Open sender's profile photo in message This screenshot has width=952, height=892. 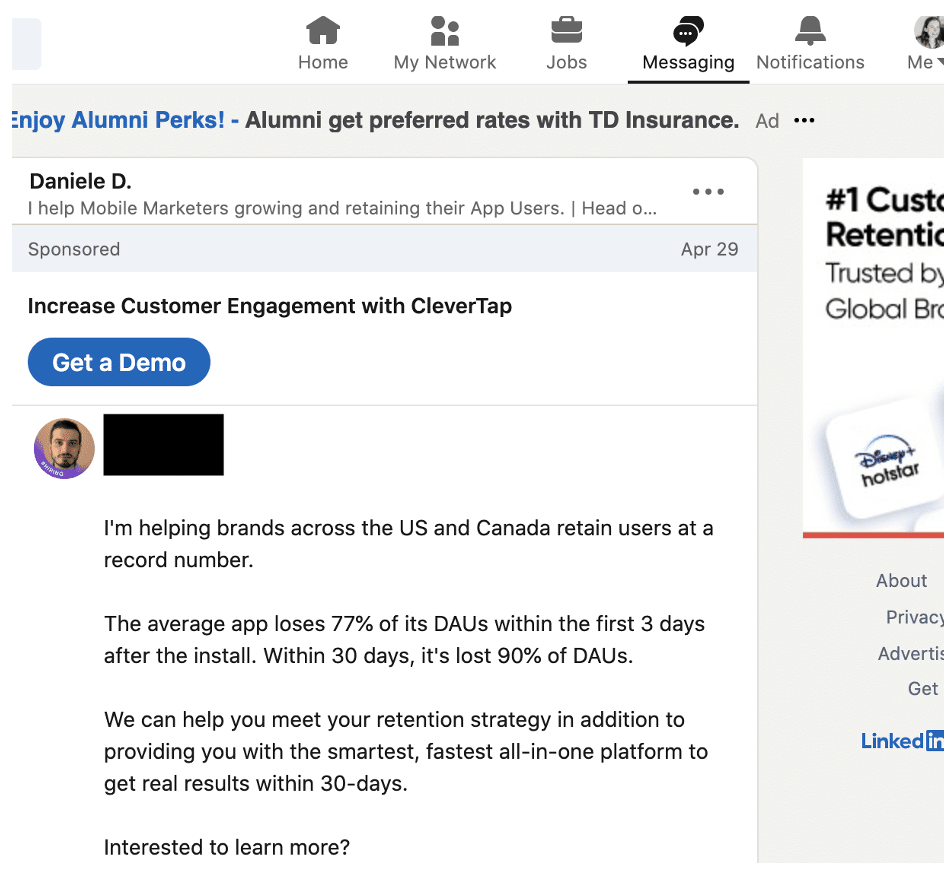tap(64, 448)
